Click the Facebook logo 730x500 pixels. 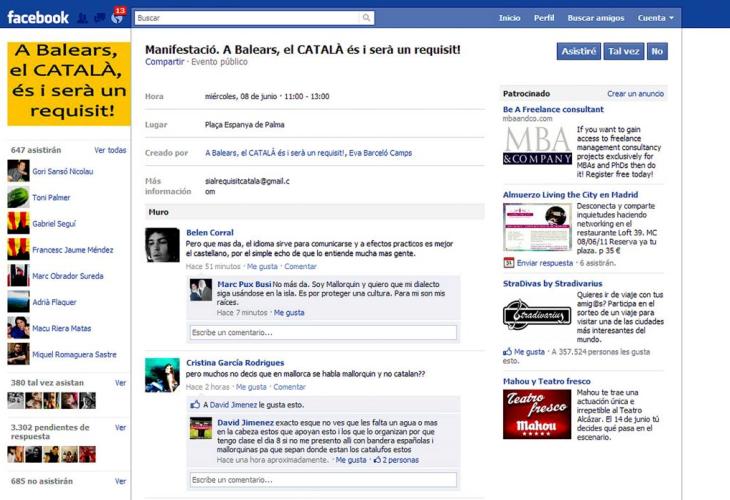38,18
